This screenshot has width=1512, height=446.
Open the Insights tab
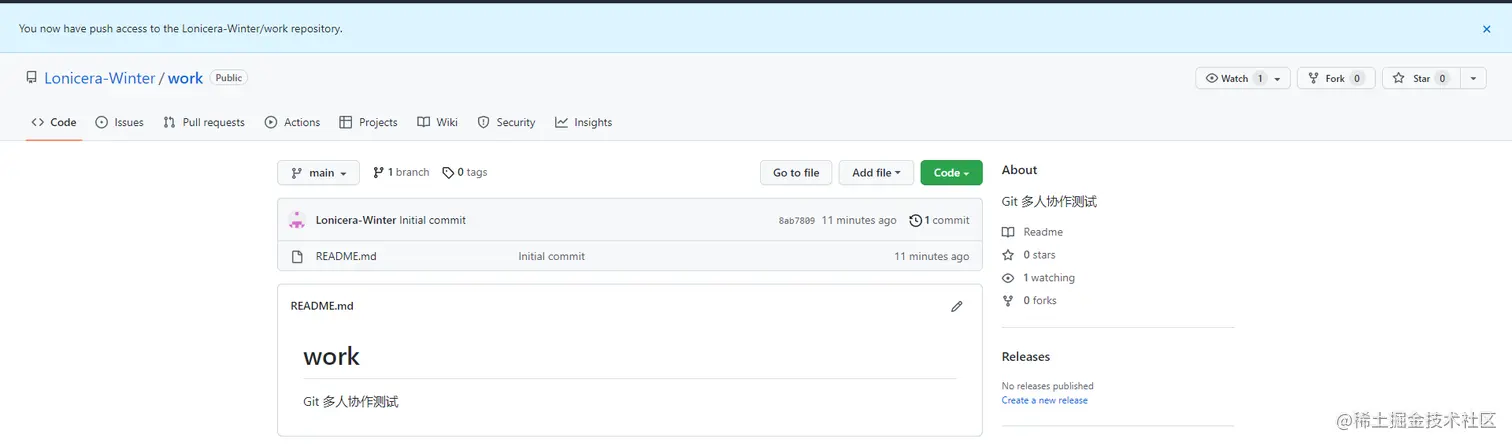click(x=583, y=122)
